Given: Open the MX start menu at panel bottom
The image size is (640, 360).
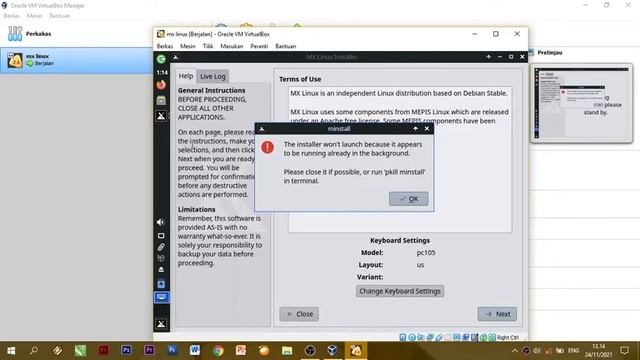Looking at the screenshot, I should point(161,324).
